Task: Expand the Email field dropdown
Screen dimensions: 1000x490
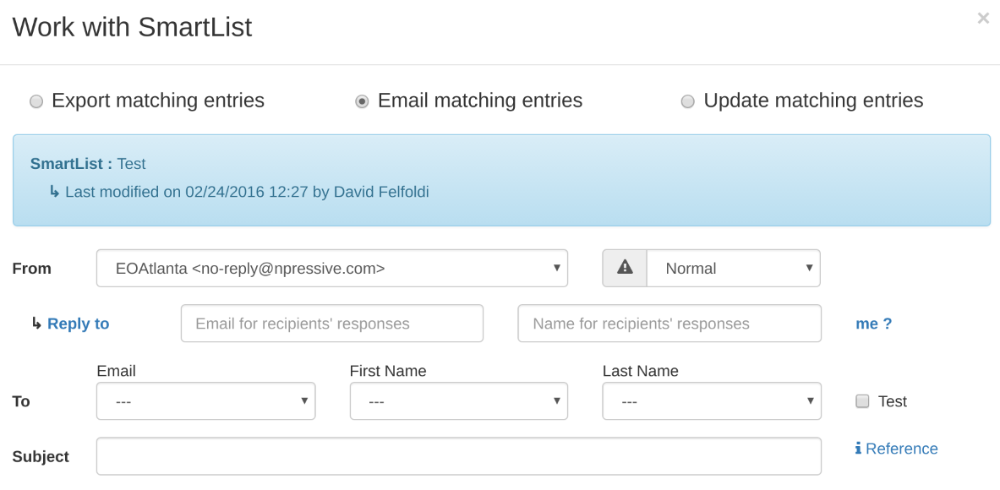Action: coord(205,401)
